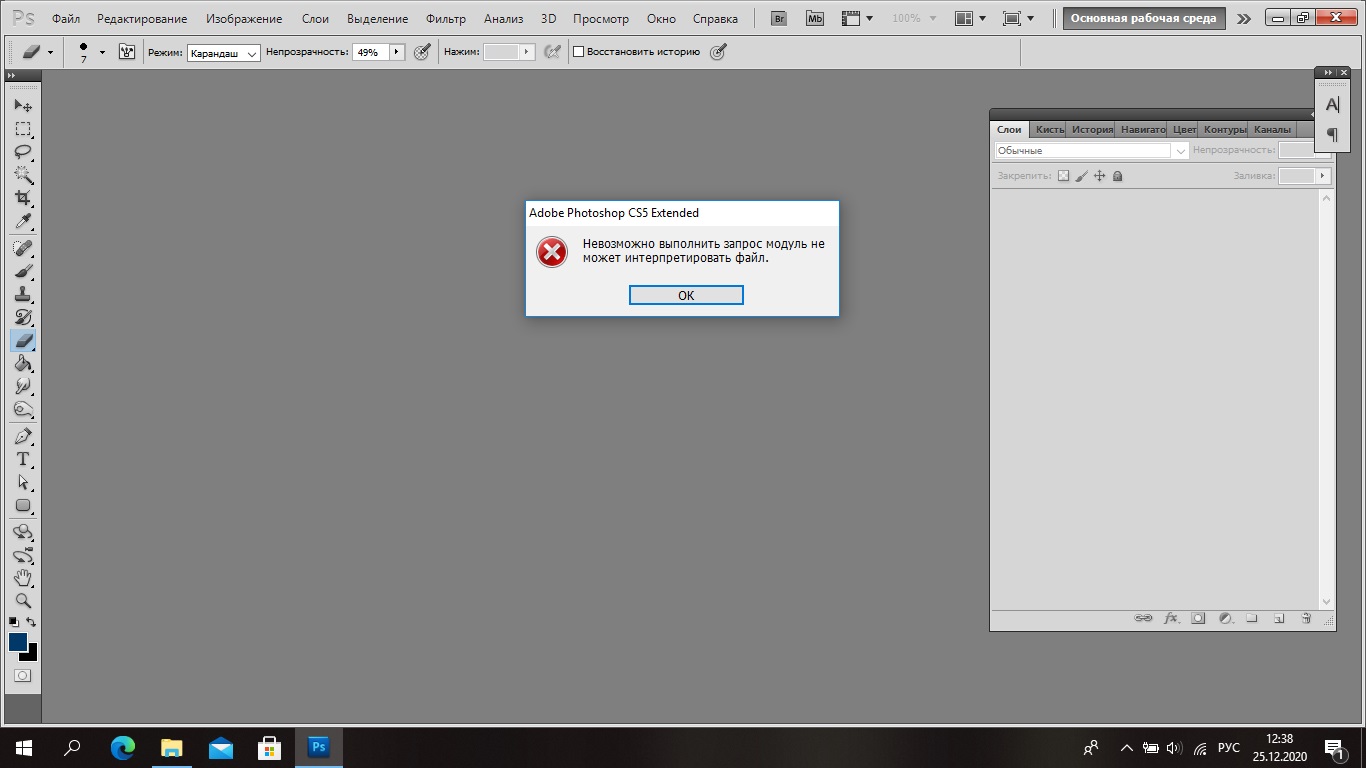Image resolution: width=1366 pixels, height=768 pixels.
Task: Add a layer mask via panel icon
Action: [1198, 619]
